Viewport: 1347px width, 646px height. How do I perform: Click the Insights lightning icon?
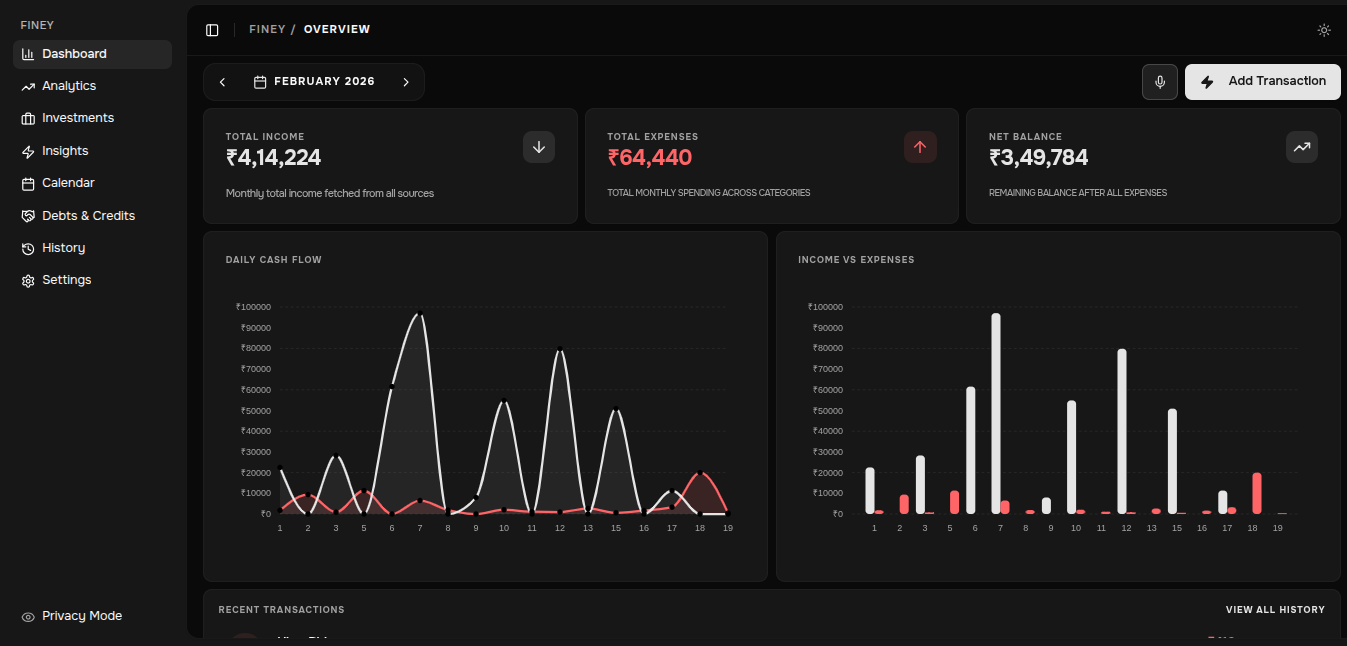tap(28, 151)
